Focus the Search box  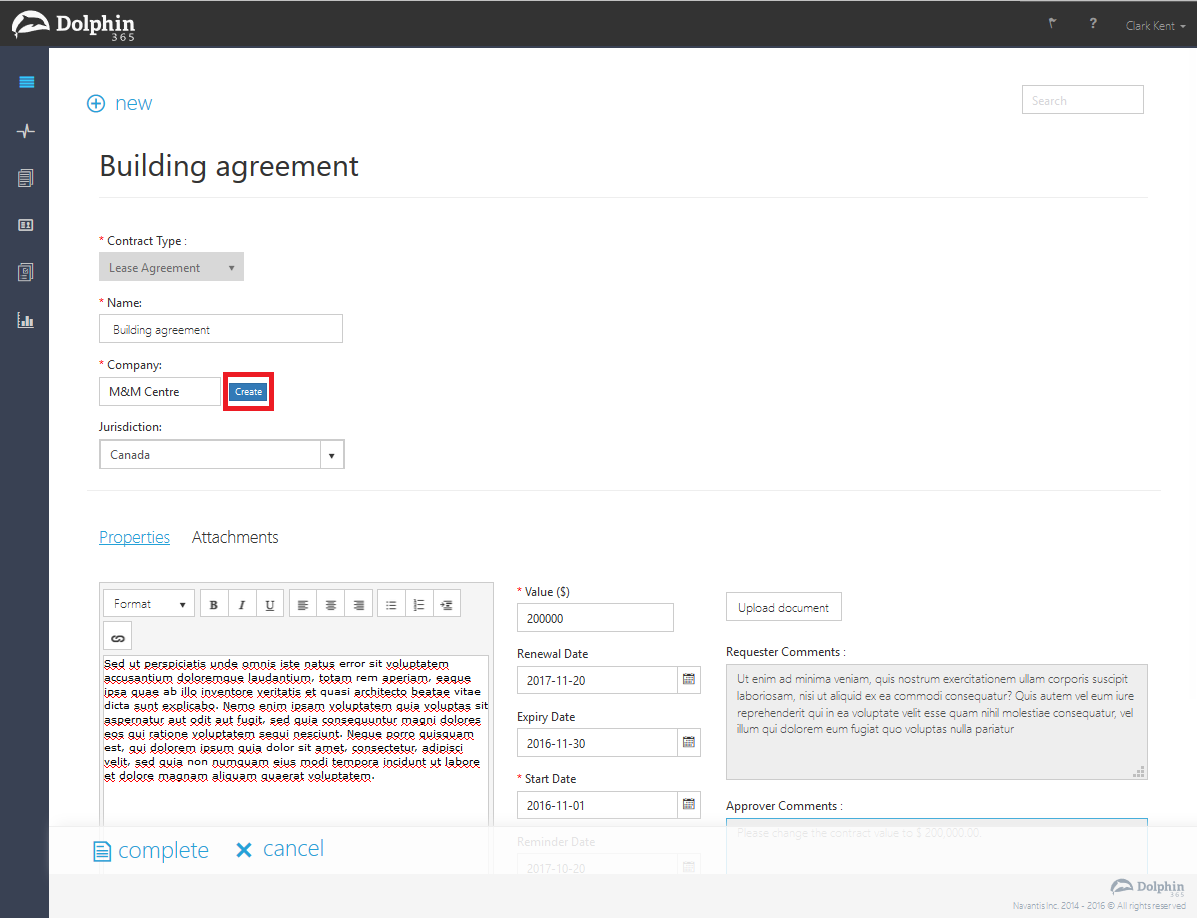pyautogui.click(x=1082, y=100)
